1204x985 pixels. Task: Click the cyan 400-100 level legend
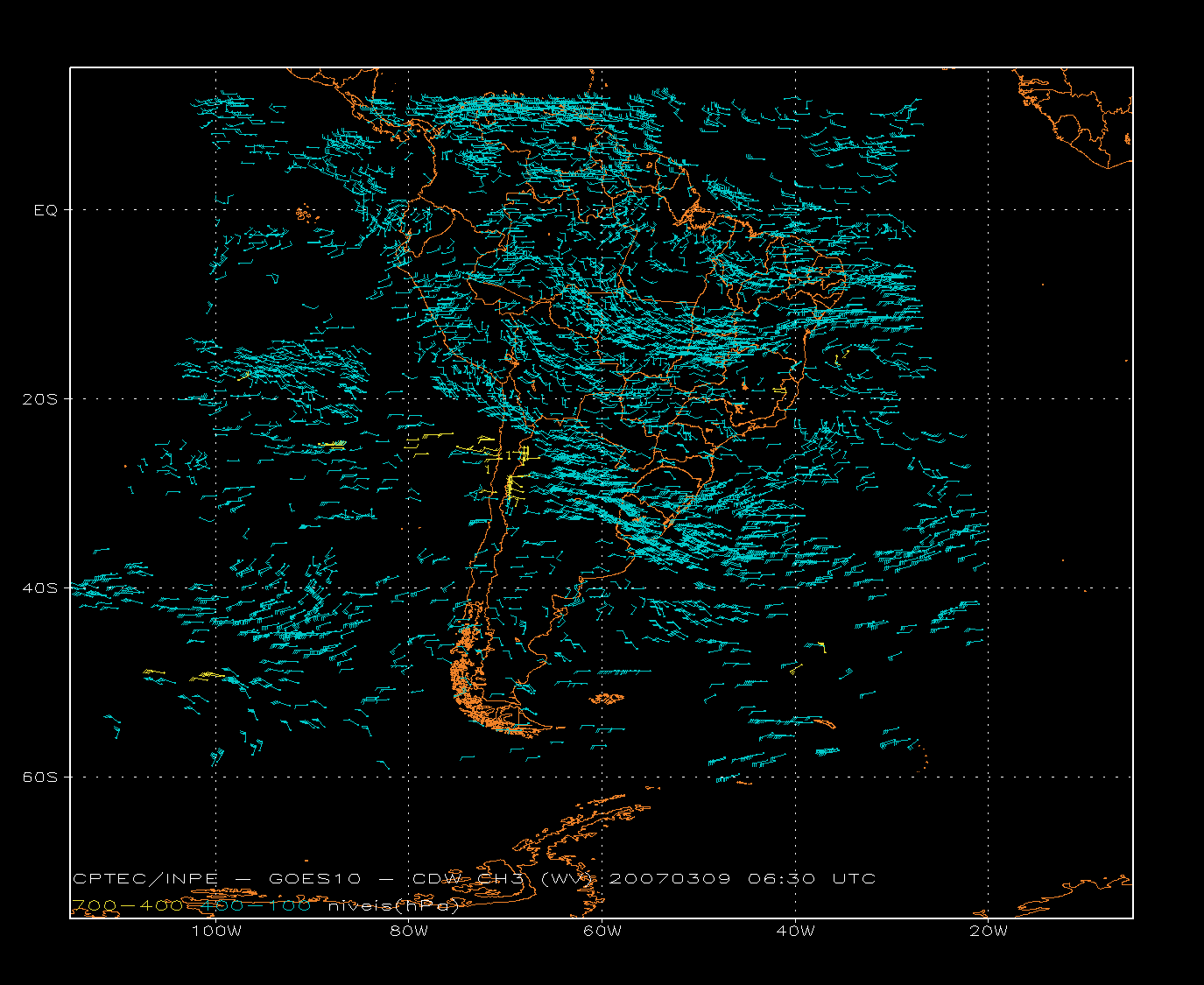click(x=257, y=906)
